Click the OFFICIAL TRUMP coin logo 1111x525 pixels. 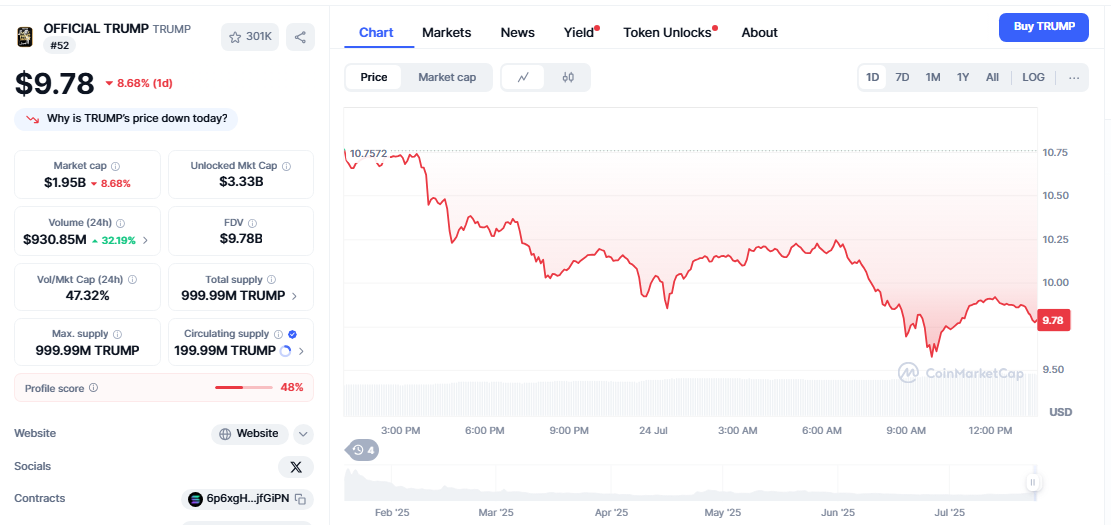25,36
